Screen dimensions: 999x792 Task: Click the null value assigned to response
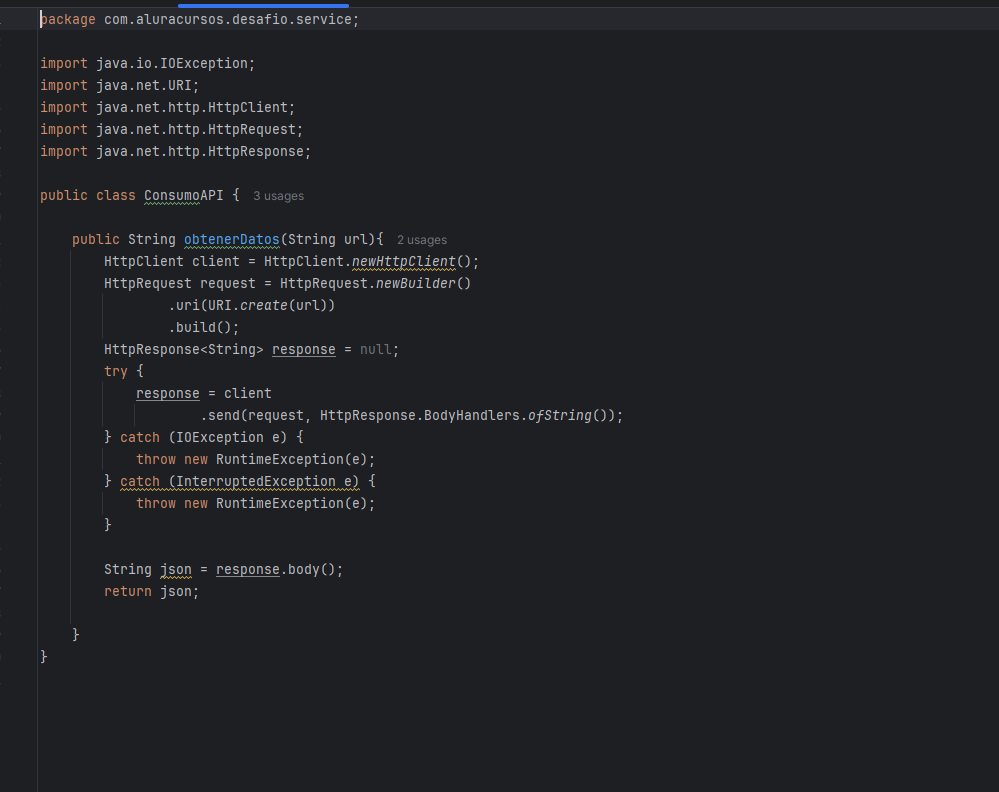[375, 350]
